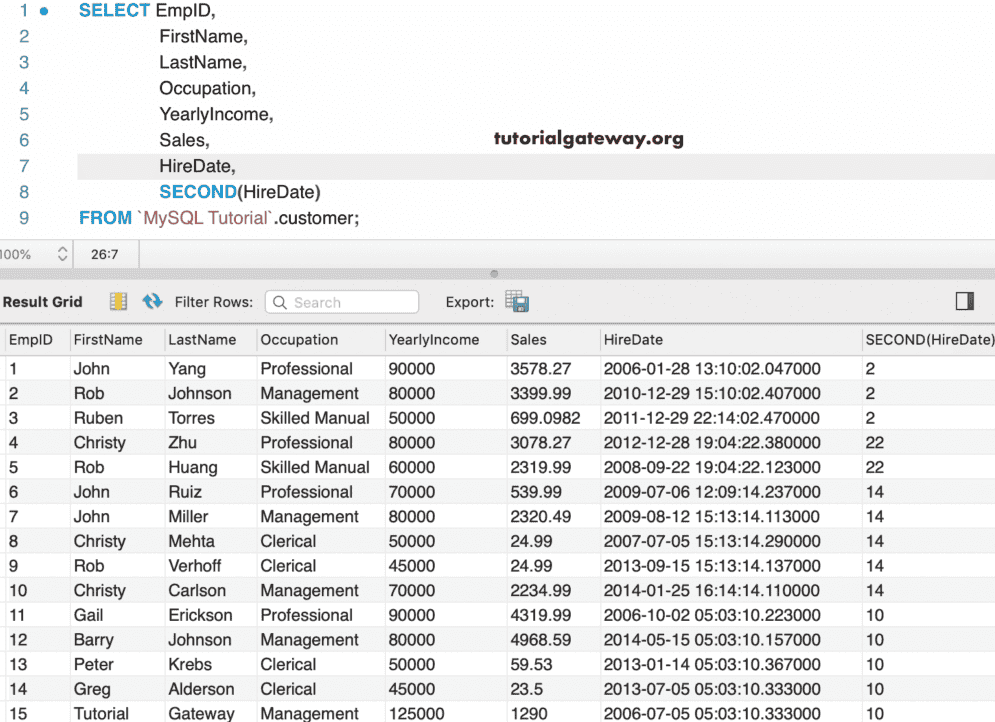This screenshot has width=995, height=722.
Task: Select cell 'Gail' in row 11
Action: click(x=88, y=615)
